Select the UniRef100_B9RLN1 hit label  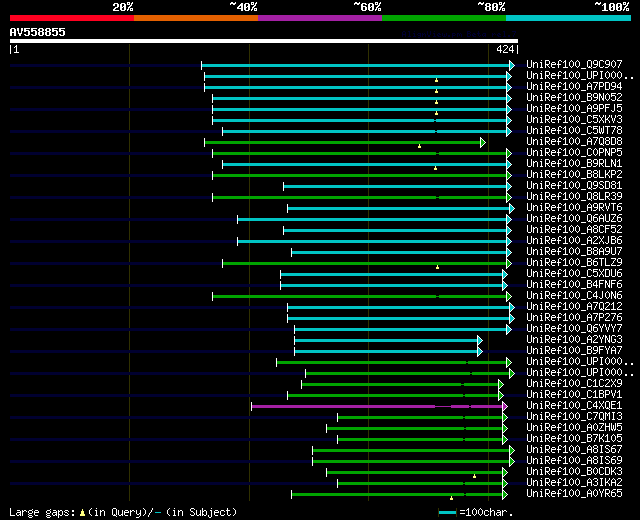pos(574,163)
